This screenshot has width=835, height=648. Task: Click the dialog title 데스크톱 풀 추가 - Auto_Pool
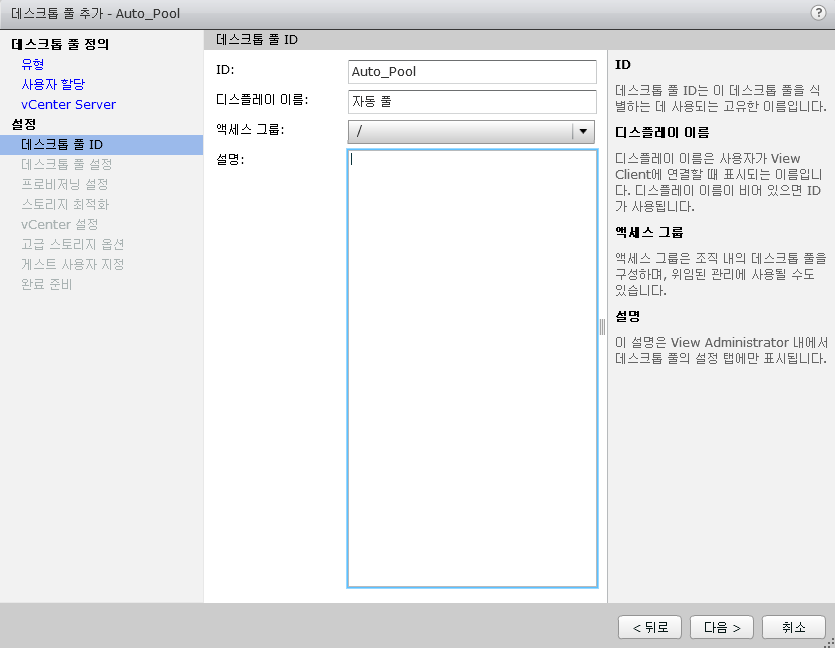click(x=95, y=14)
